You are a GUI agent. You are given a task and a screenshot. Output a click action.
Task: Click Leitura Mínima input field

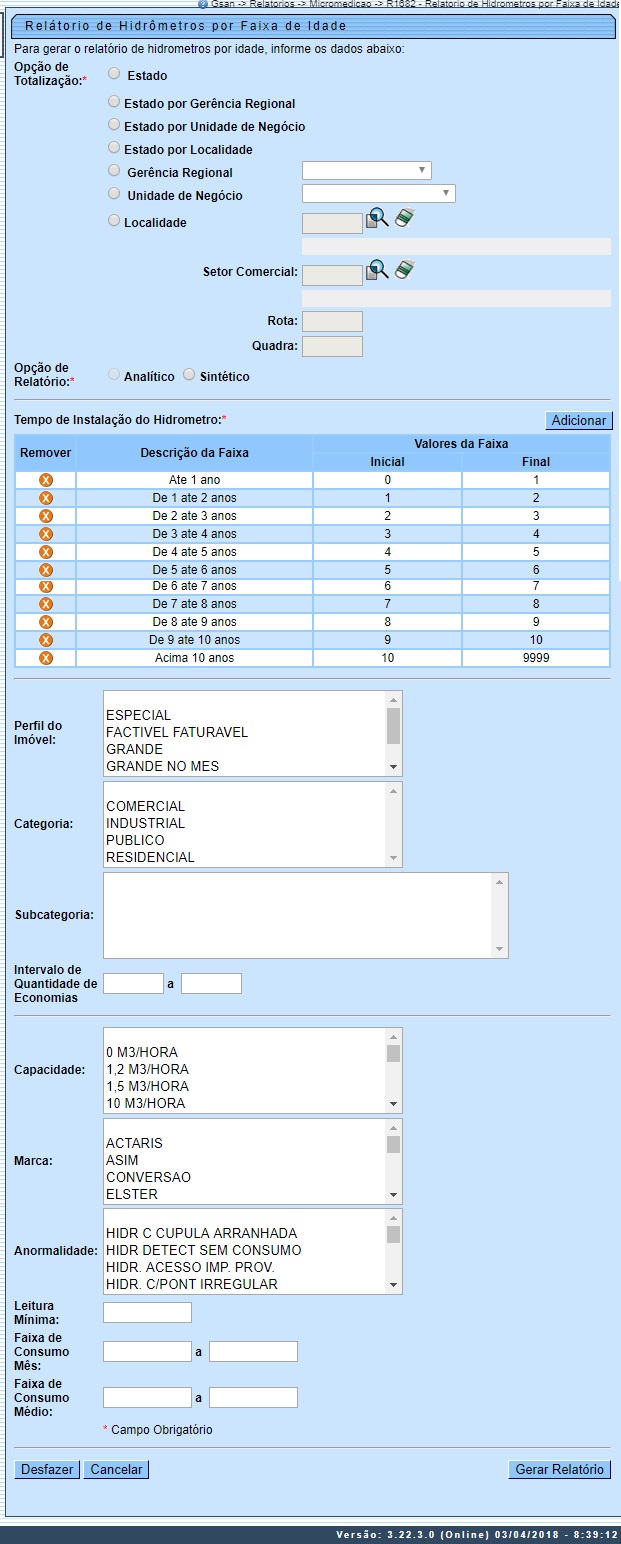147,1312
